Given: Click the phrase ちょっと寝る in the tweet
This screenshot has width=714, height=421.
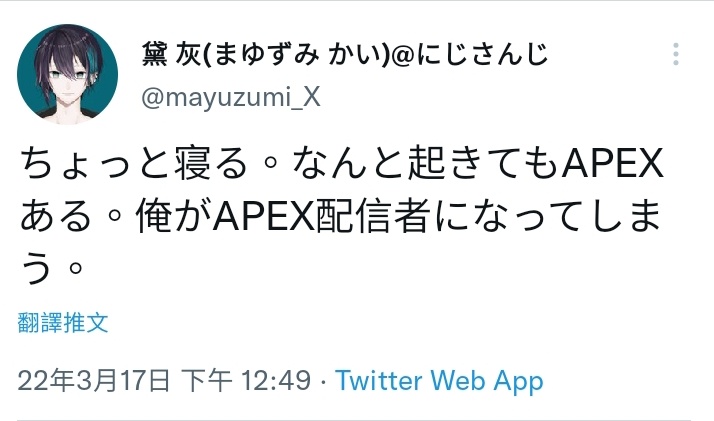Looking at the screenshot, I should click(134, 163).
